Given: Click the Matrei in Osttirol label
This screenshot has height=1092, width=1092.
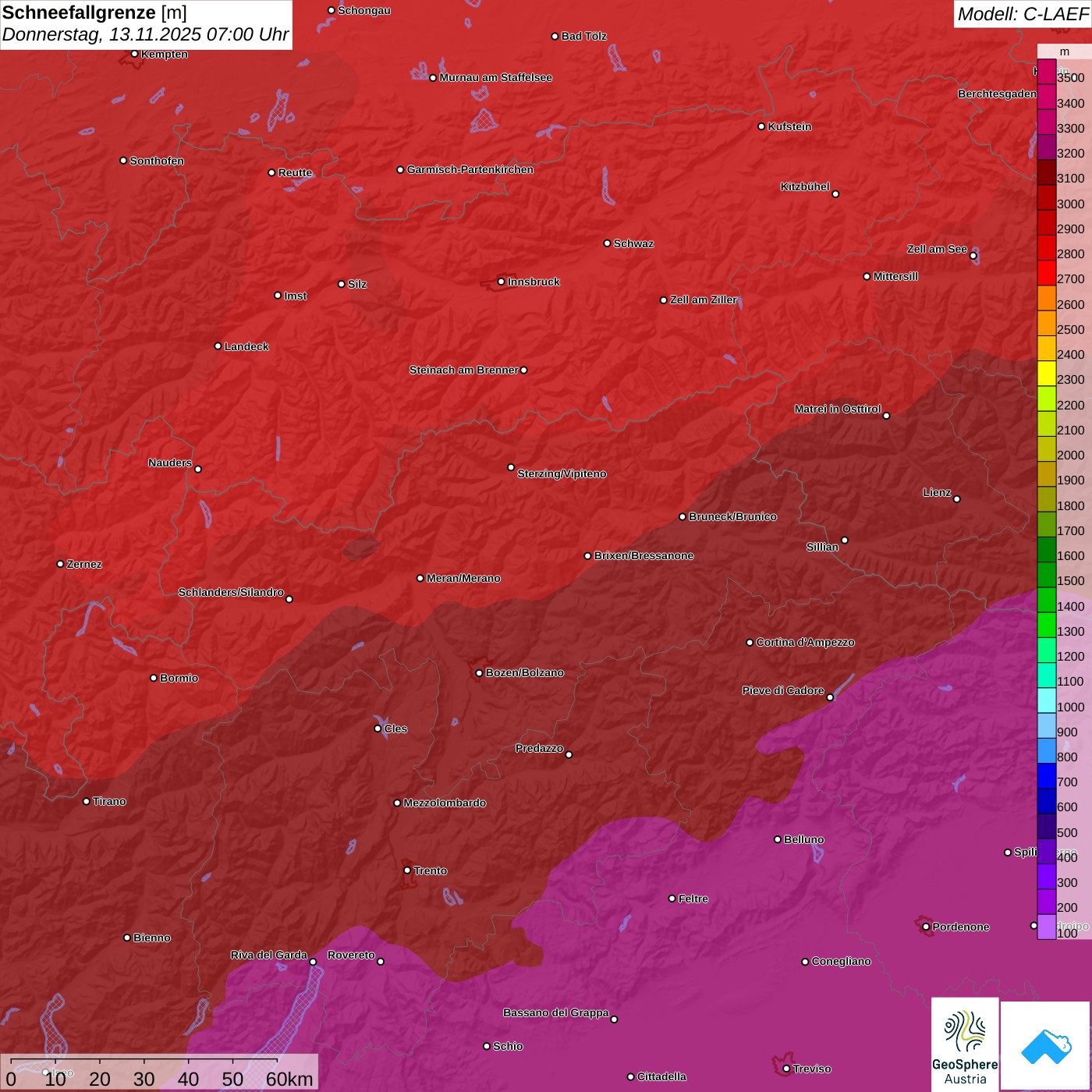Looking at the screenshot, I should point(838,409).
